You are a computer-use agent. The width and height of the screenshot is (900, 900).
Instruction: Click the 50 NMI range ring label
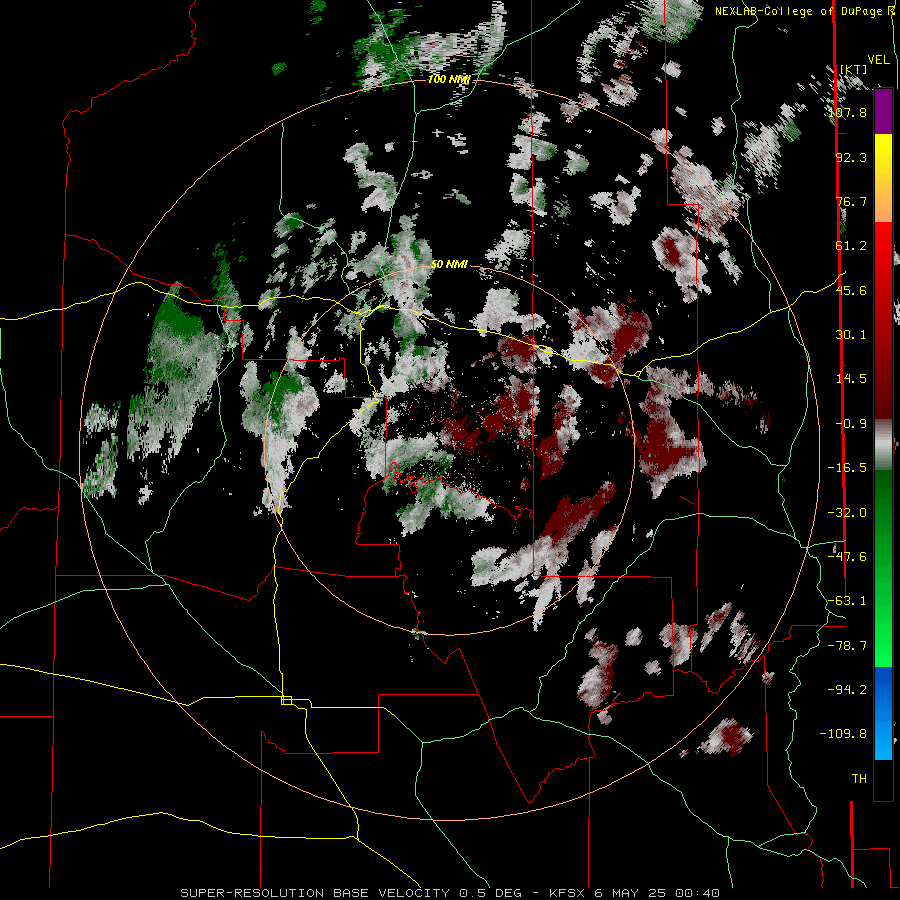(x=449, y=264)
